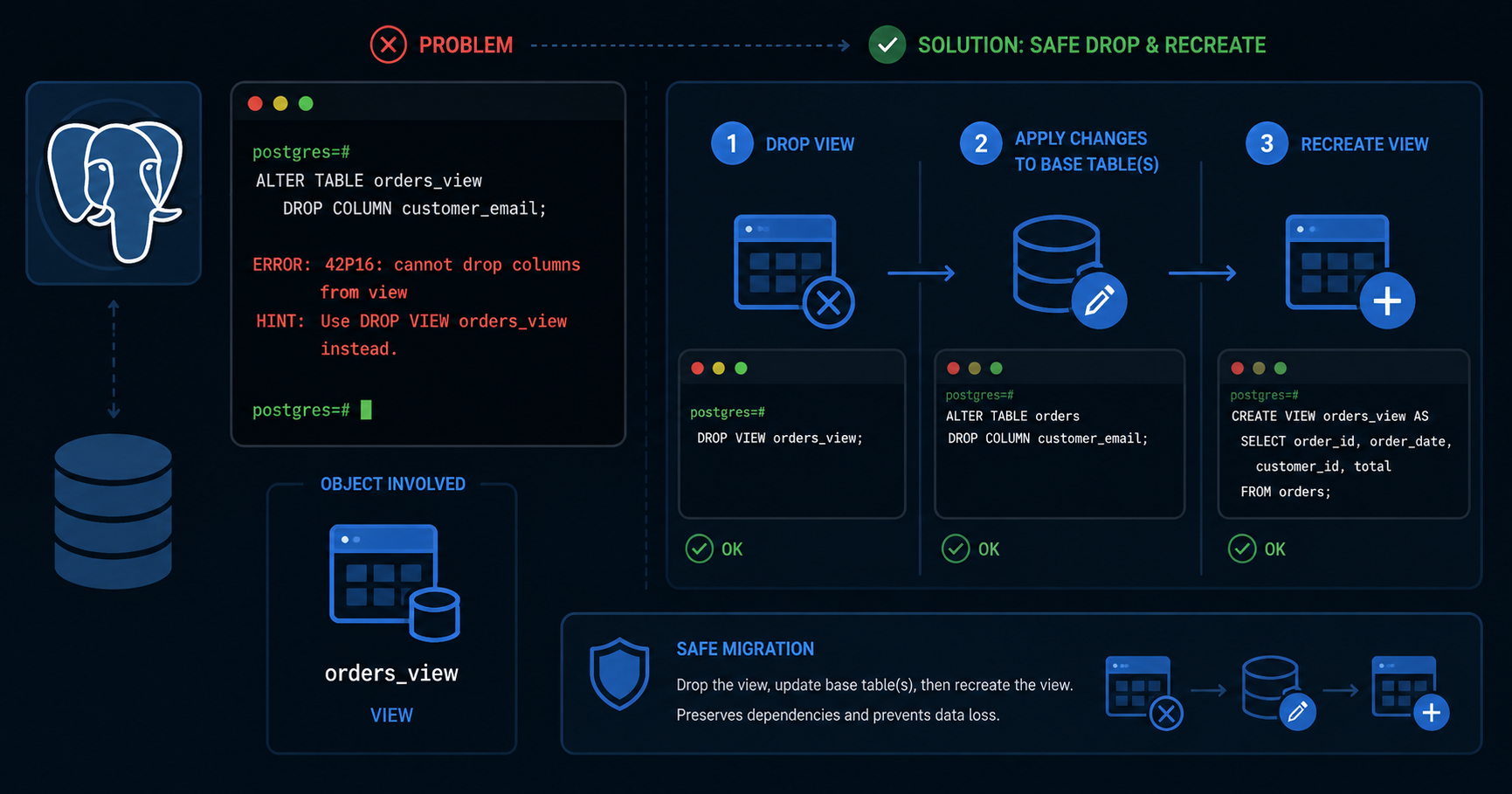Click the "DROP VIEW" step 1 title
Screen dimensions: 1512x794
(810, 145)
